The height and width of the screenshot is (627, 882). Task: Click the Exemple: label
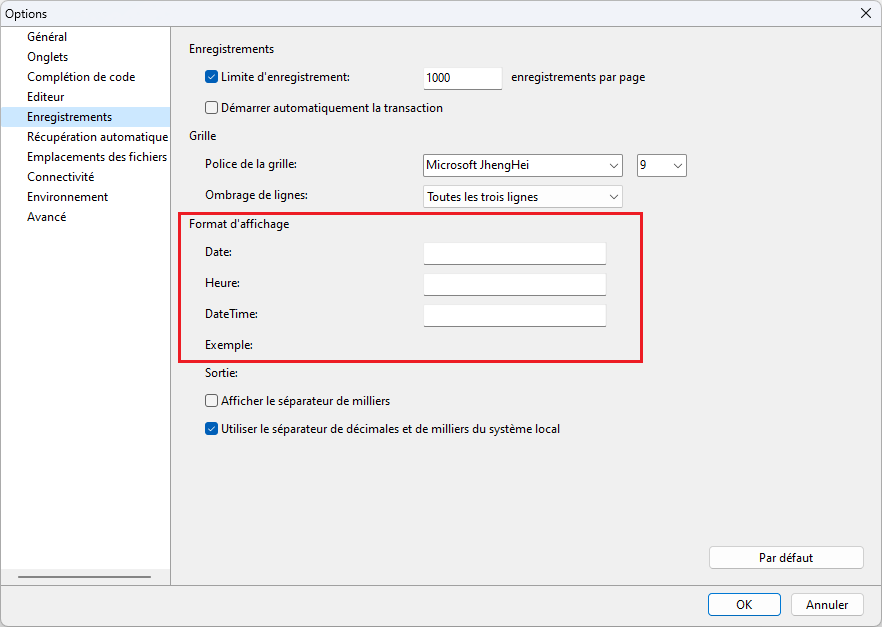[x=229, y=345]
